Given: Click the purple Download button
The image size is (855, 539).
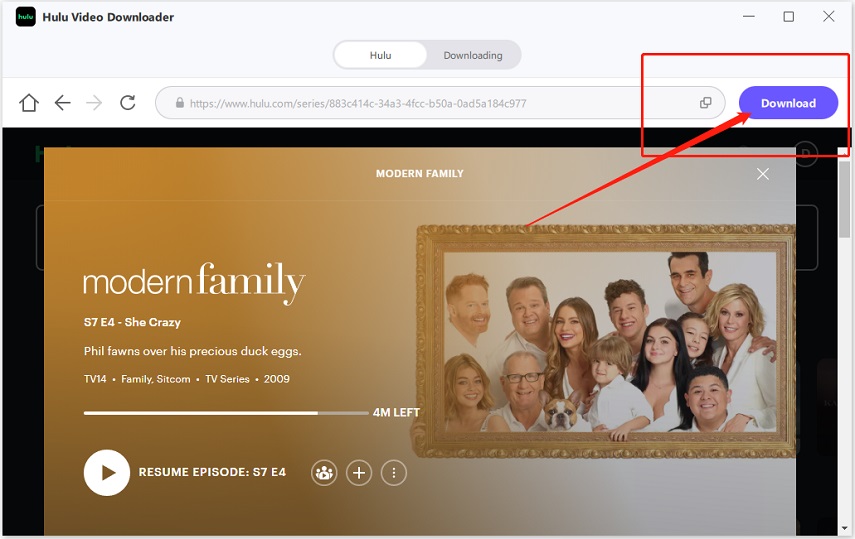Looking at the screenshot, I should tap(788, 103).
